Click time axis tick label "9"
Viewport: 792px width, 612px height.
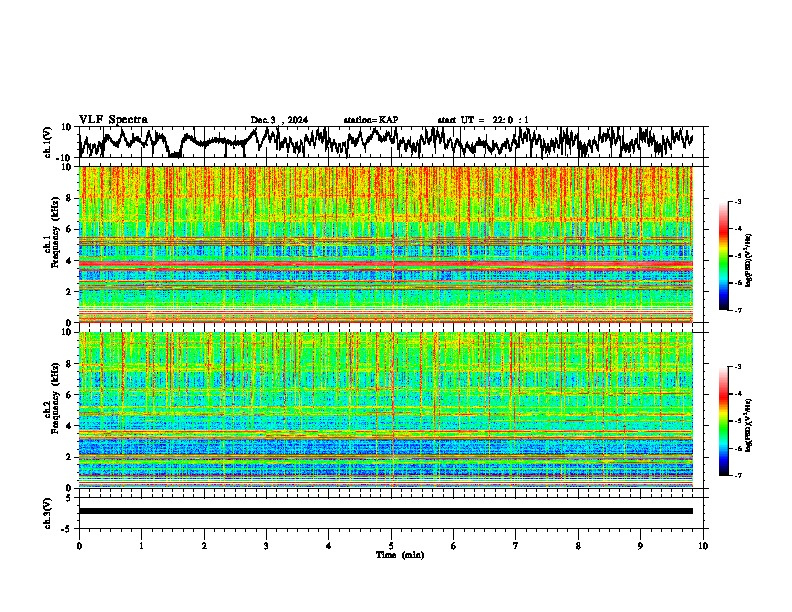click(x=640, y=546)
